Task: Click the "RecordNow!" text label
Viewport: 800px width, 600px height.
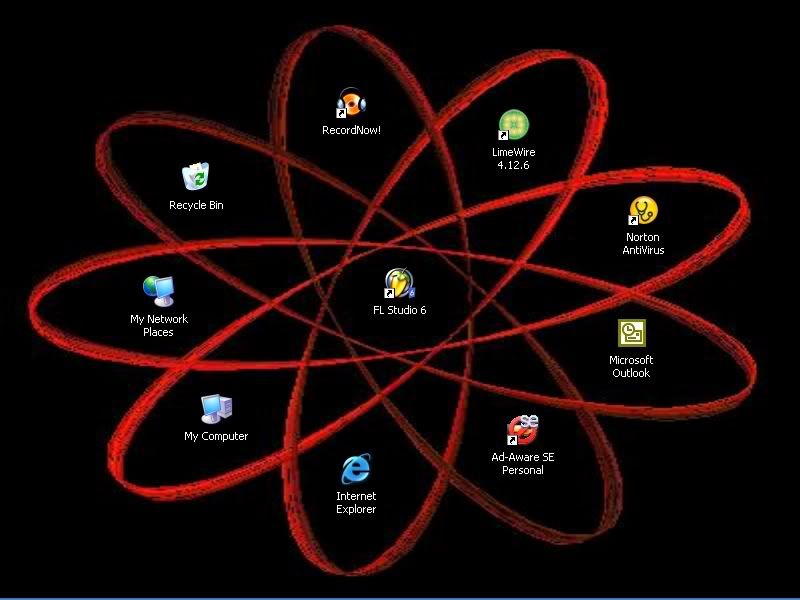Action: click(x=351, y=130)
